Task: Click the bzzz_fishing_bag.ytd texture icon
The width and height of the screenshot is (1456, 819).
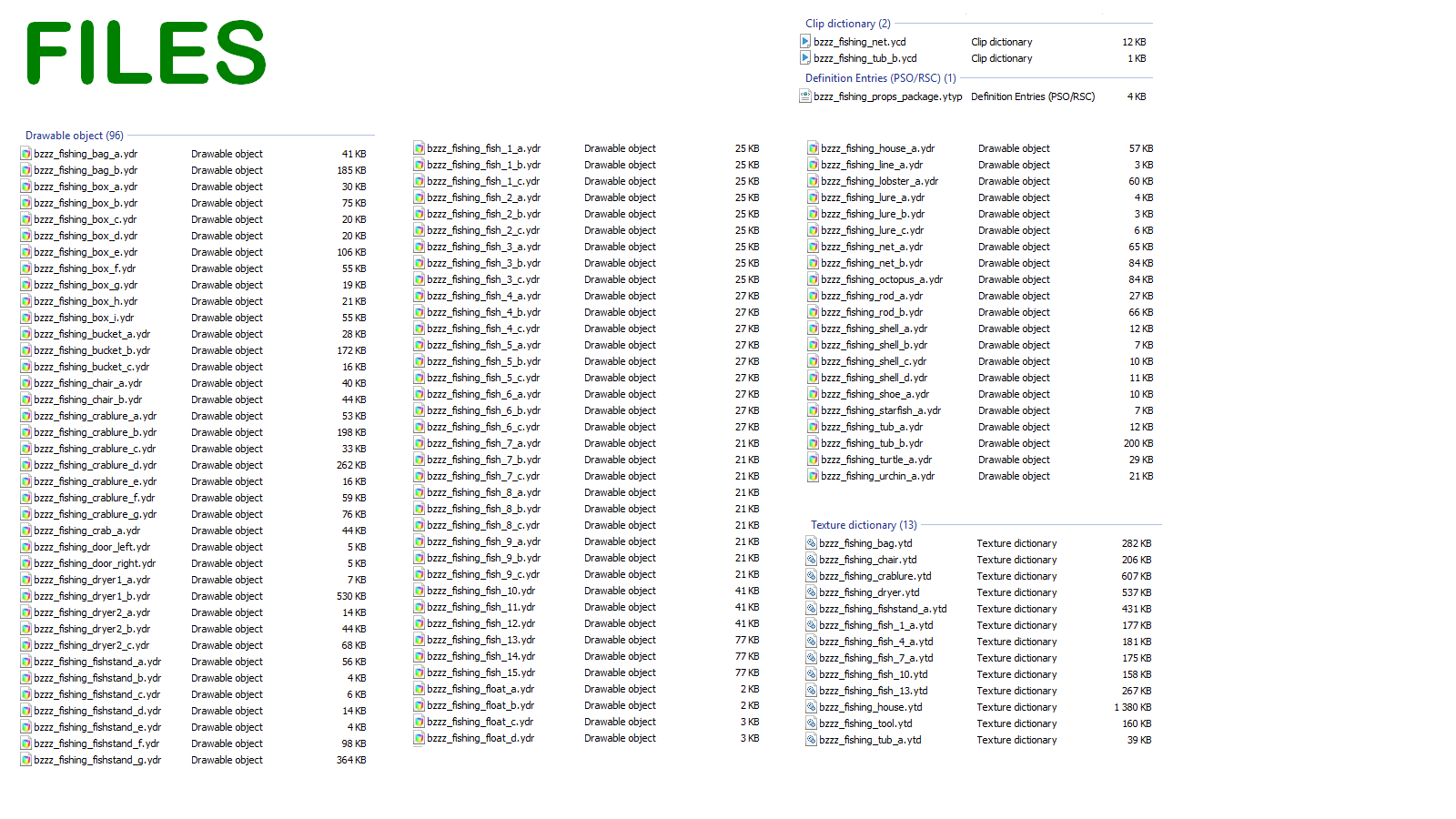Action: coord(811,543)
